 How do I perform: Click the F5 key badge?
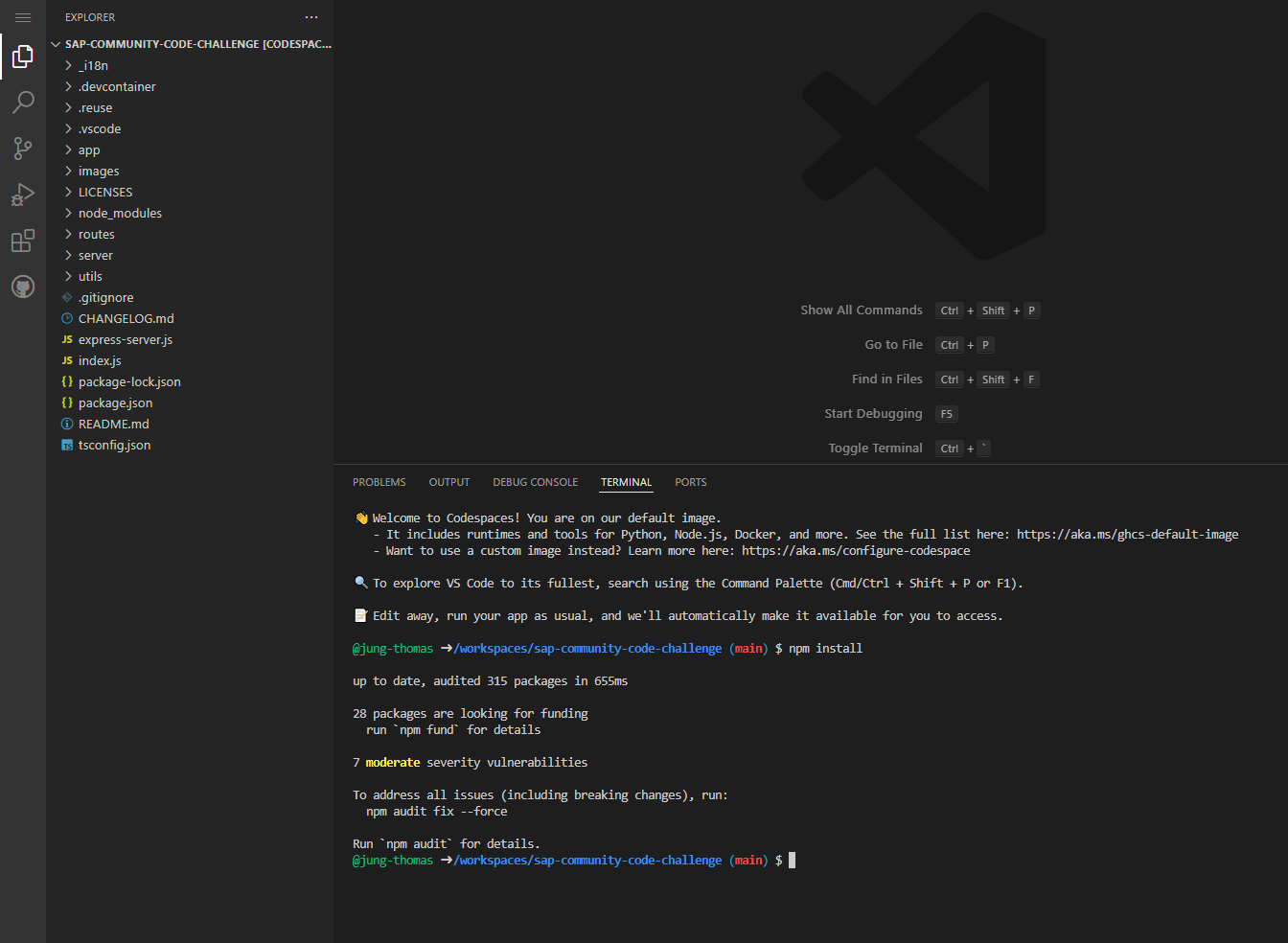pos(947,414)
